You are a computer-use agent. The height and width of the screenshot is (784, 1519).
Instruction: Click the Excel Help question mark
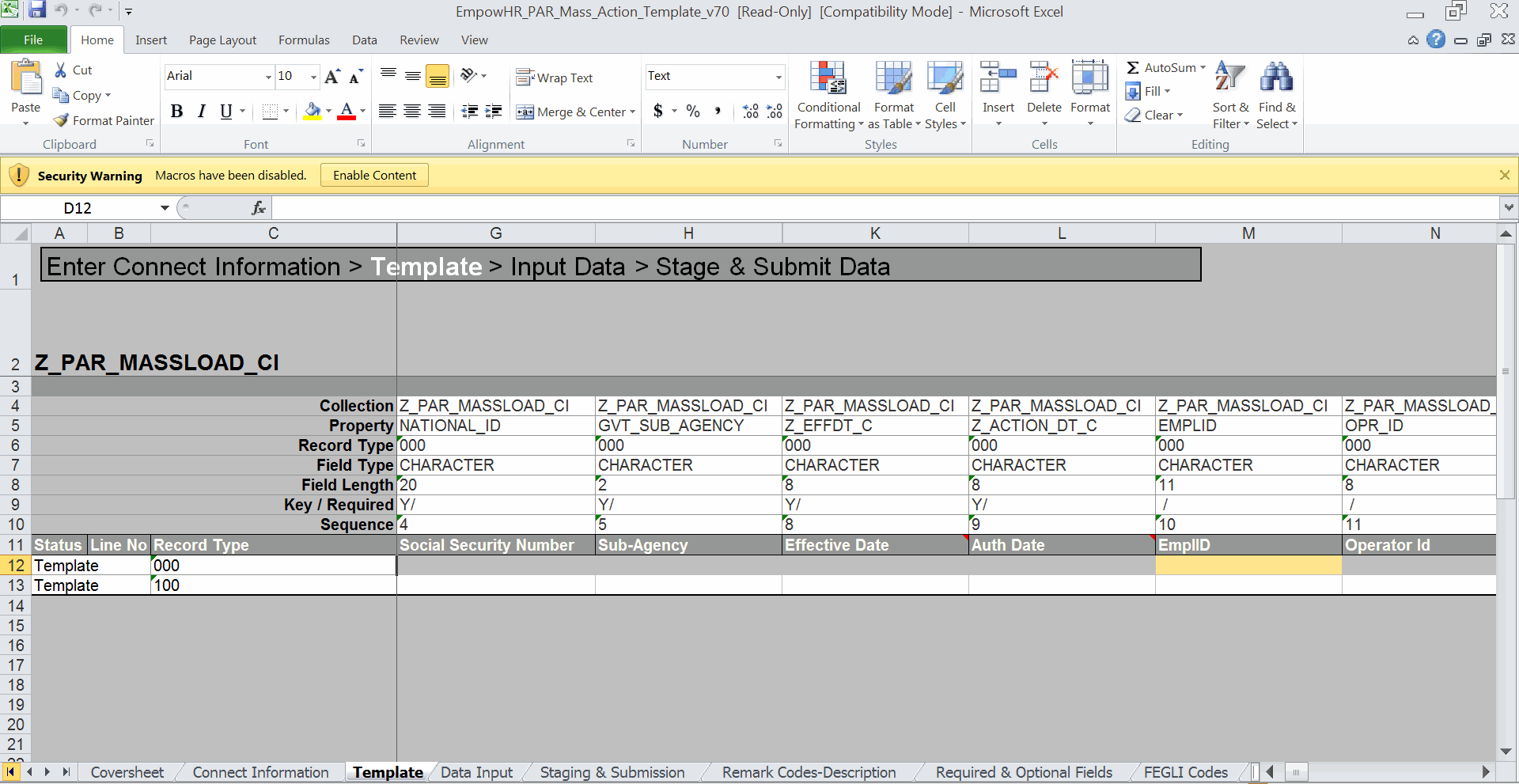[1436, 40]
